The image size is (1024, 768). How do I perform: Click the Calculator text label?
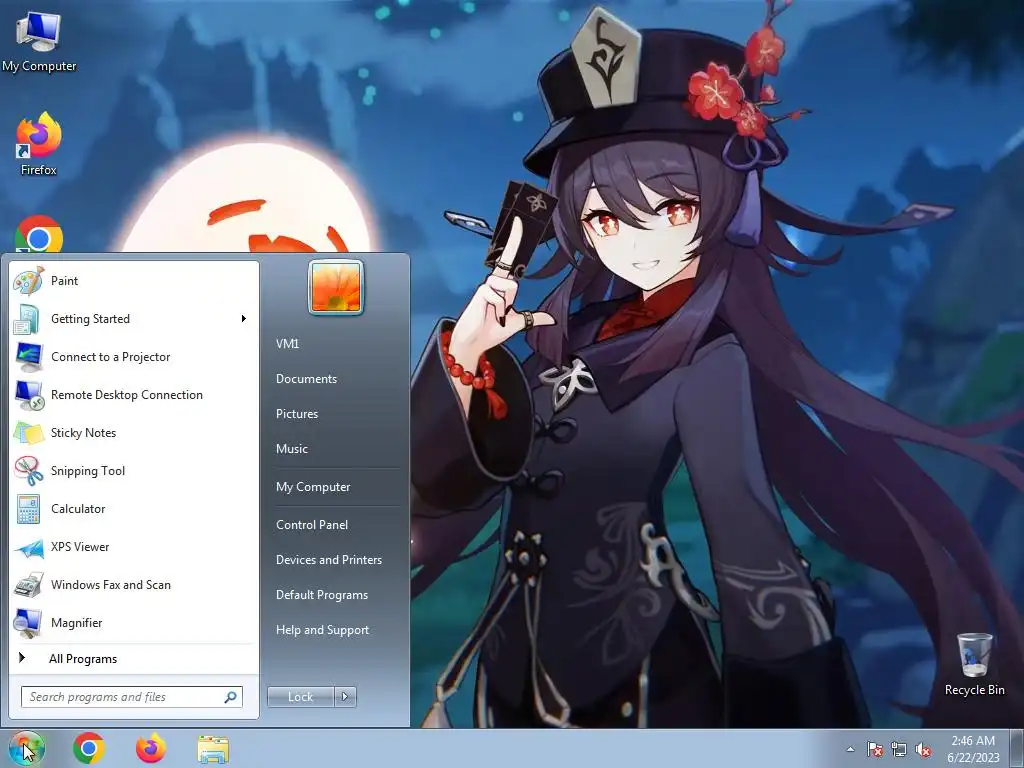78,509
